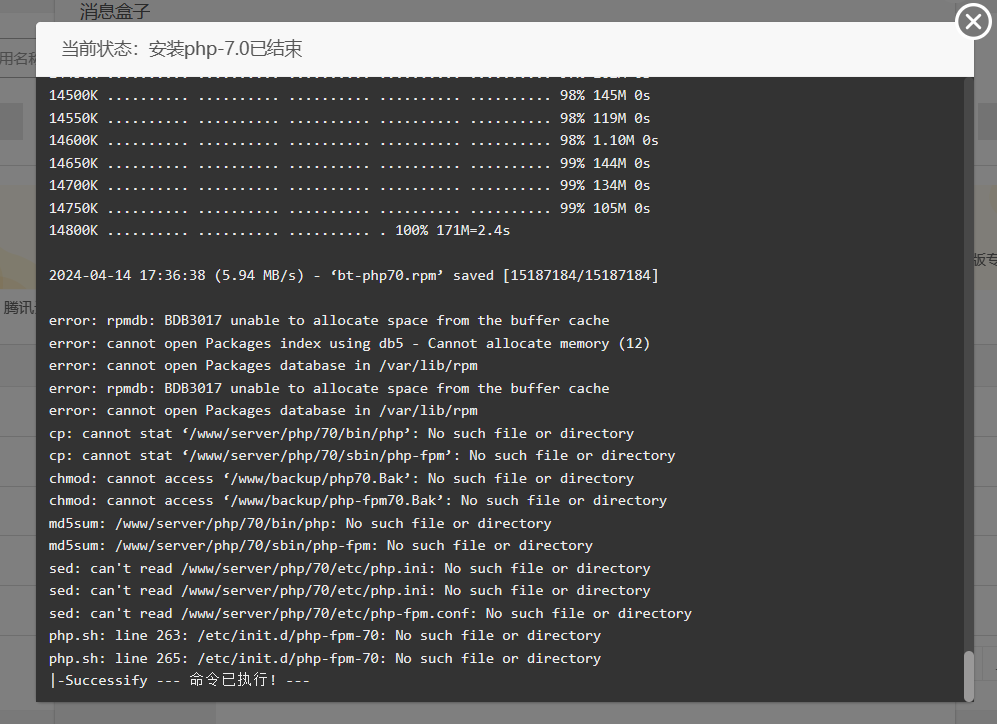The image size is (997, 724).
Task: Click the 腾讯 item at the left edge
Action: [x=20, y=307]
